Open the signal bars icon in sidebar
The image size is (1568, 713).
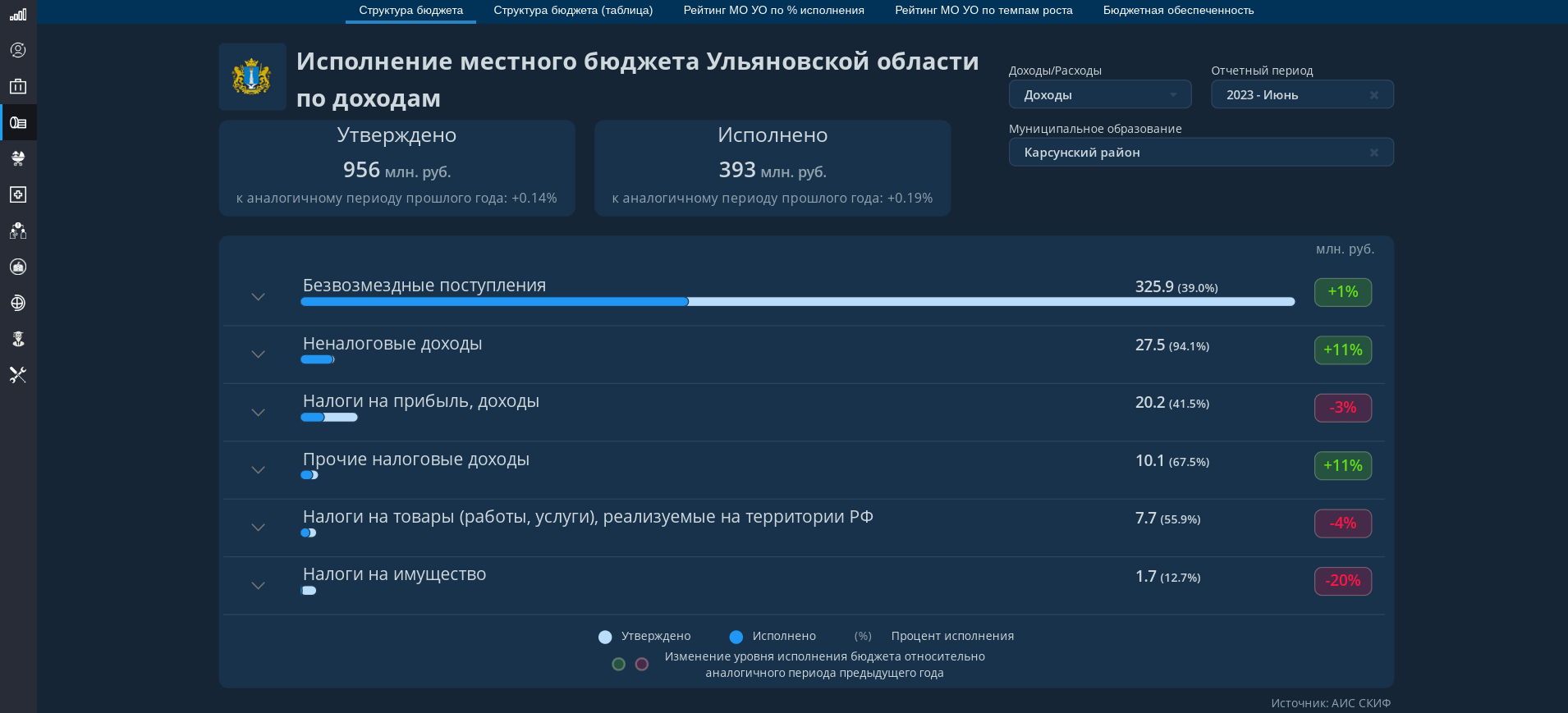point(18,14)
